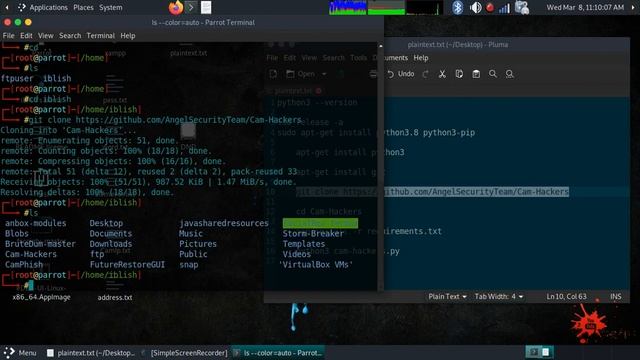Screen dimensions: 640x360
Task: Click the Undo button in Pluma
Action: 401,74
